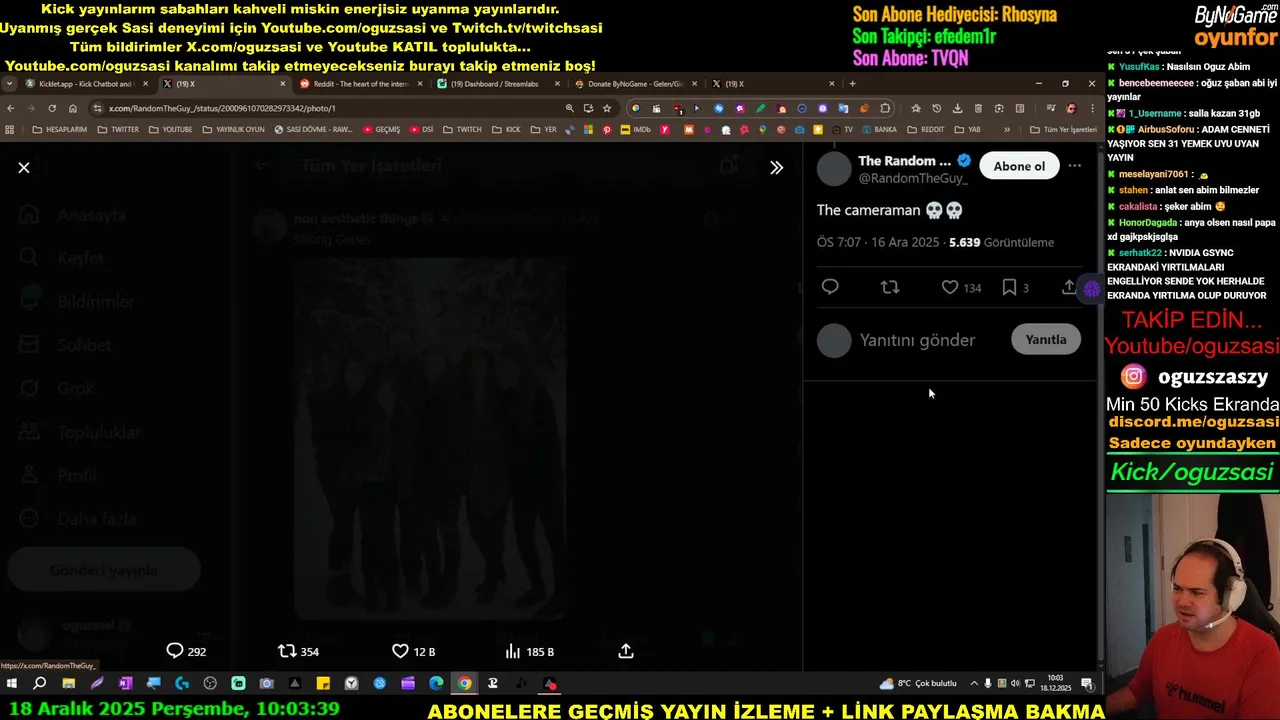Open the TWITTER bookmarks folder
1280x720 pixels.
(118, 129)
